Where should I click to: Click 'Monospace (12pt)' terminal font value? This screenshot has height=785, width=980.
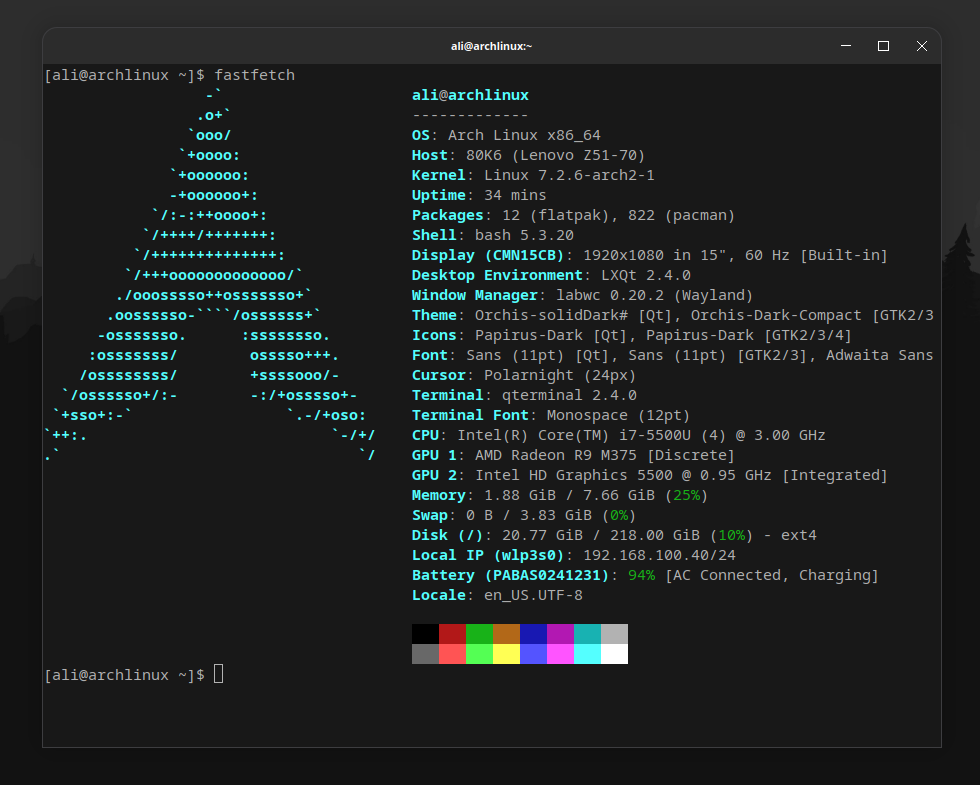(x=618, y=415)
